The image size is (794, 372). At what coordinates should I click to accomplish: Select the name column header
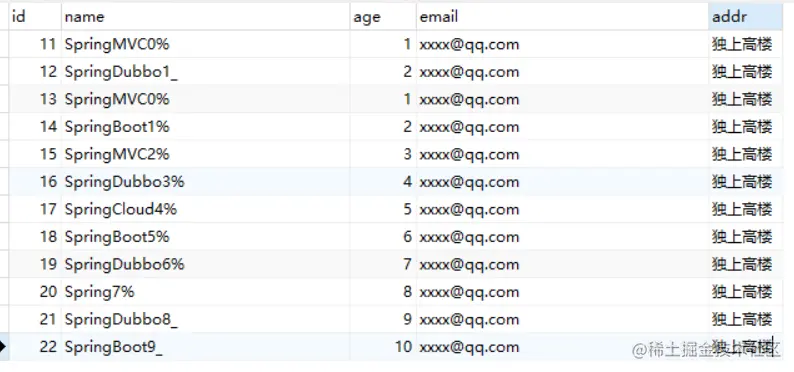(x=206, y=17)
